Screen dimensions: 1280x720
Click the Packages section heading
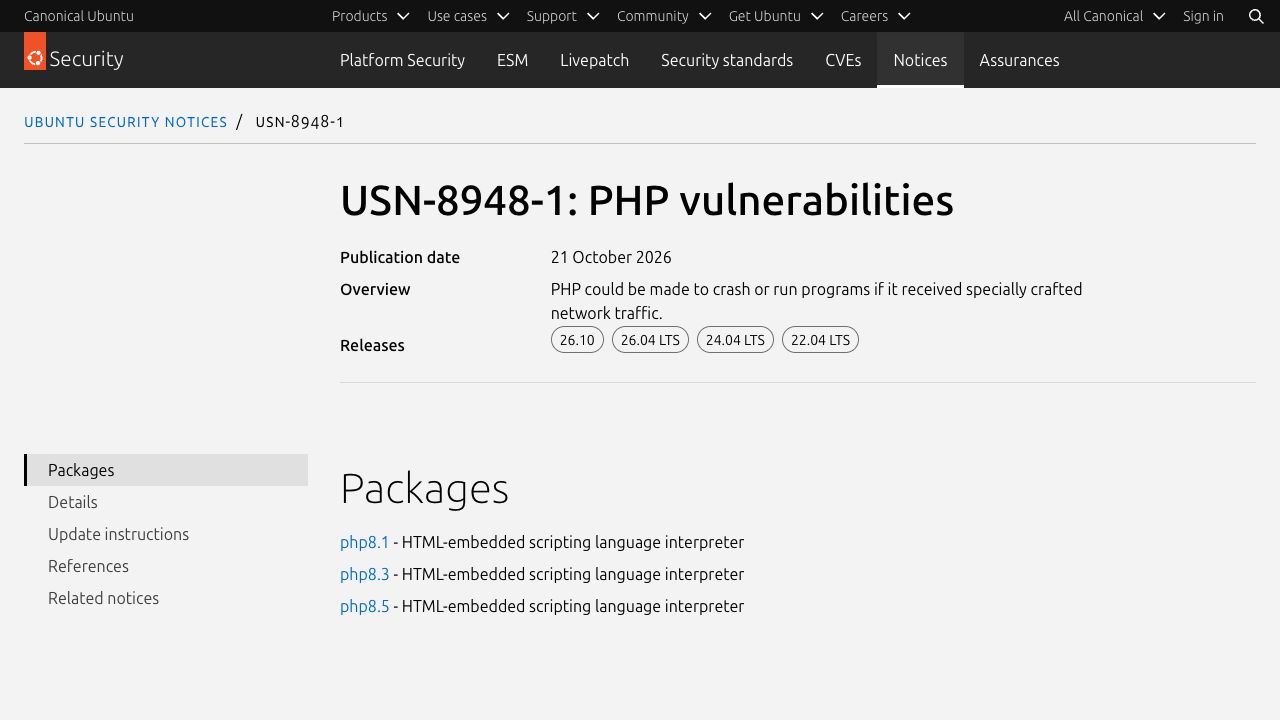tap(424, 488)
